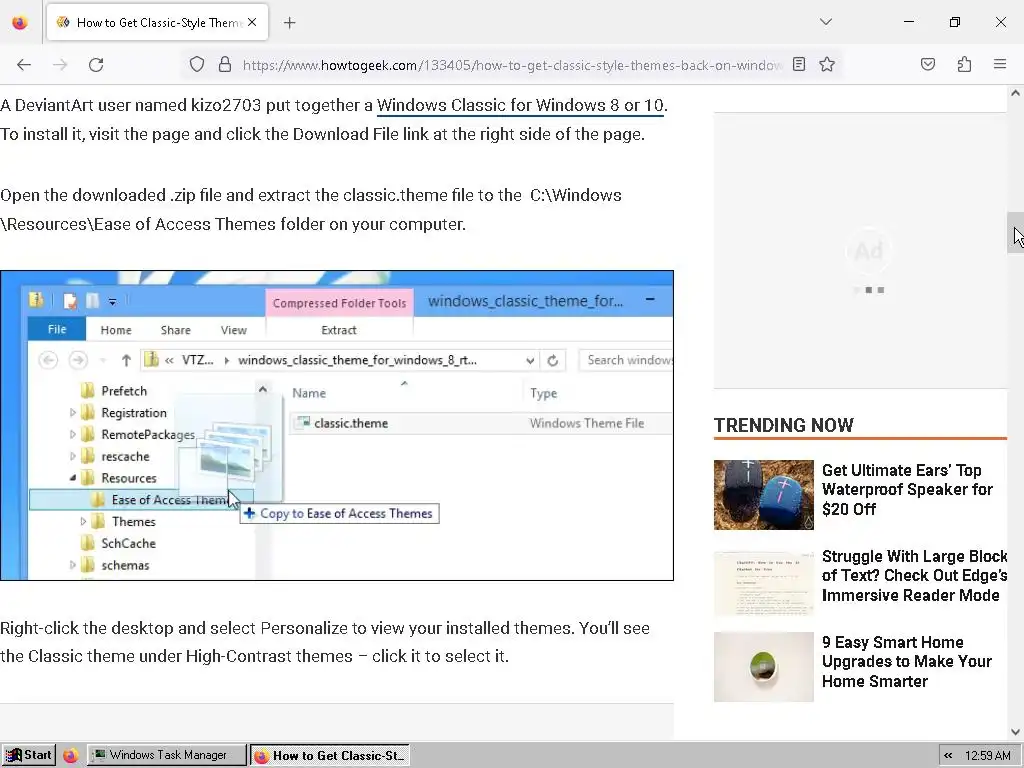
Task: Launch Firefox from quick launch icon
Action: (71, 756)
